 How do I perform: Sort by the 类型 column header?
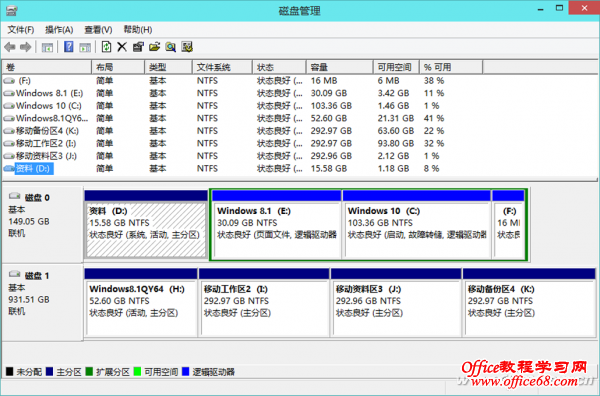pyautogui.click(x=168, y=67)
